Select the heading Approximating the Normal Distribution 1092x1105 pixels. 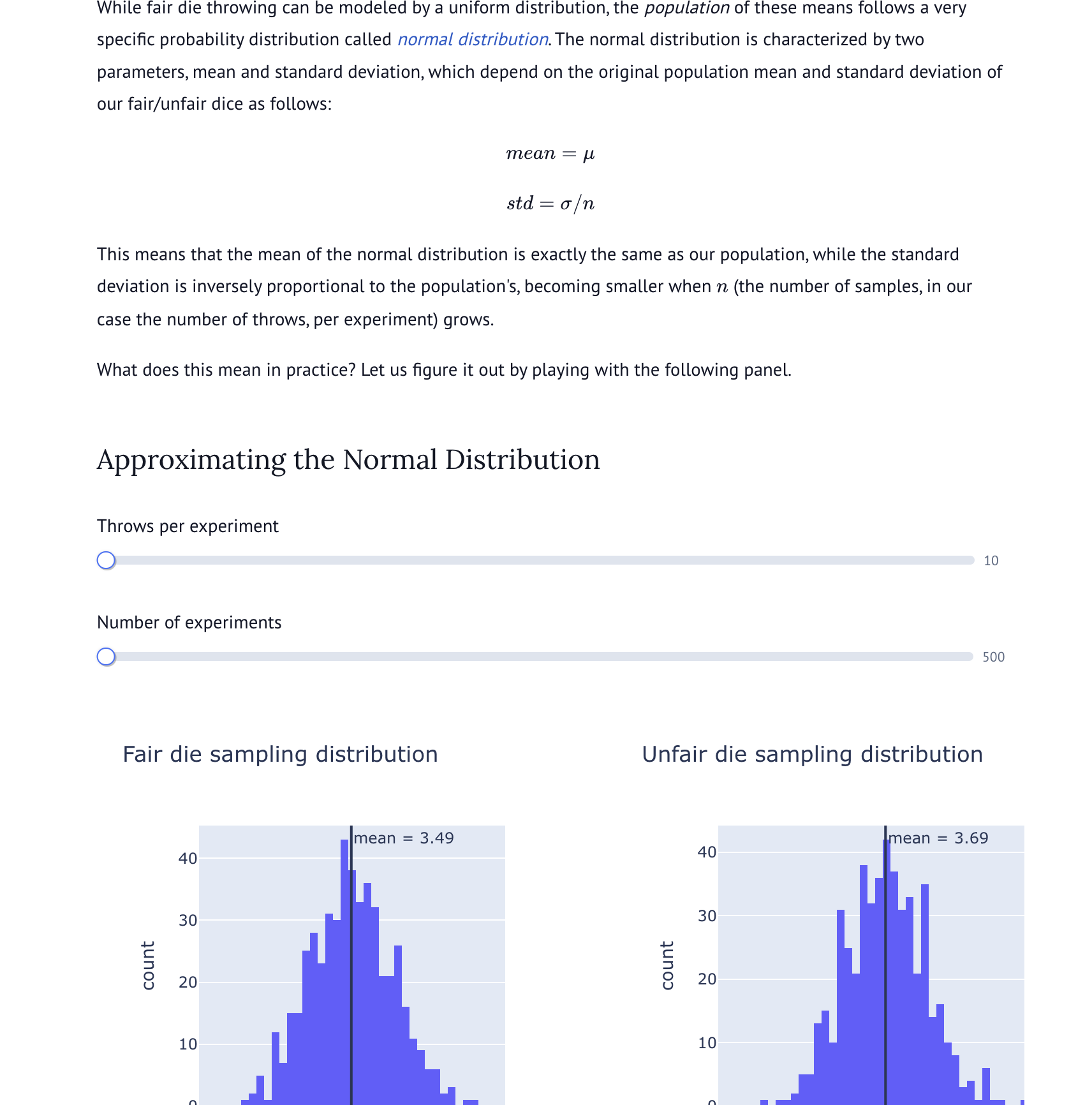(348, 459)
